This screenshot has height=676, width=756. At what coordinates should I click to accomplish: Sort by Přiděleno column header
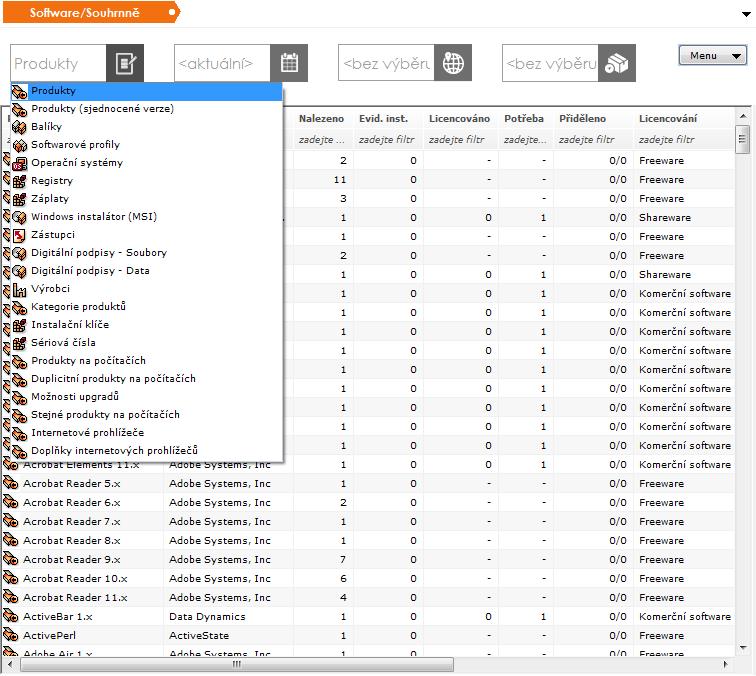[x=582, y=119]
